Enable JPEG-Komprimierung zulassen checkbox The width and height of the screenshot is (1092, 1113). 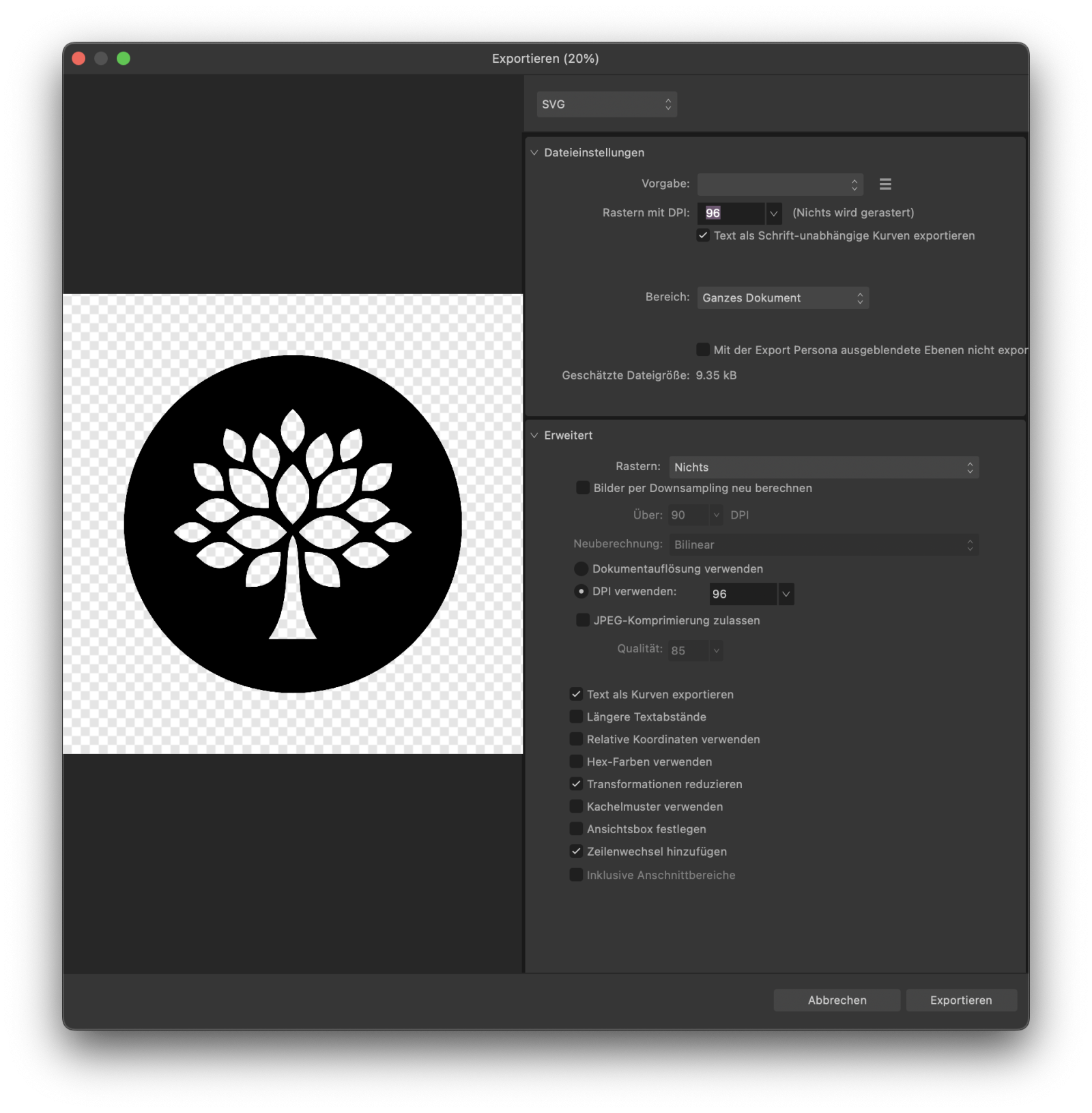(583, 620)
